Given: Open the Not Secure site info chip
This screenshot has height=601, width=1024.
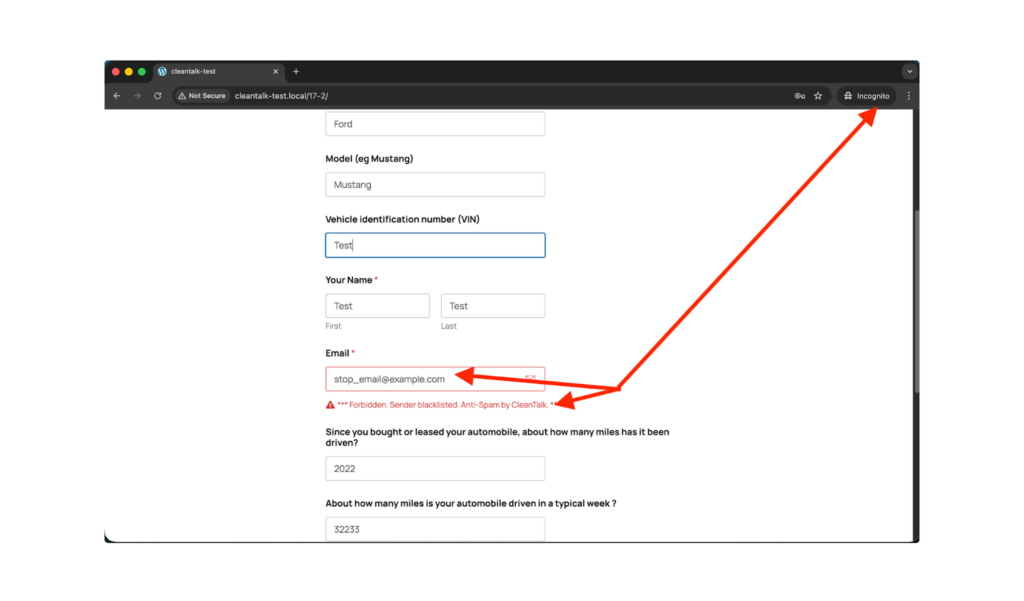Looking at the screenshot, I should (202, 96).
